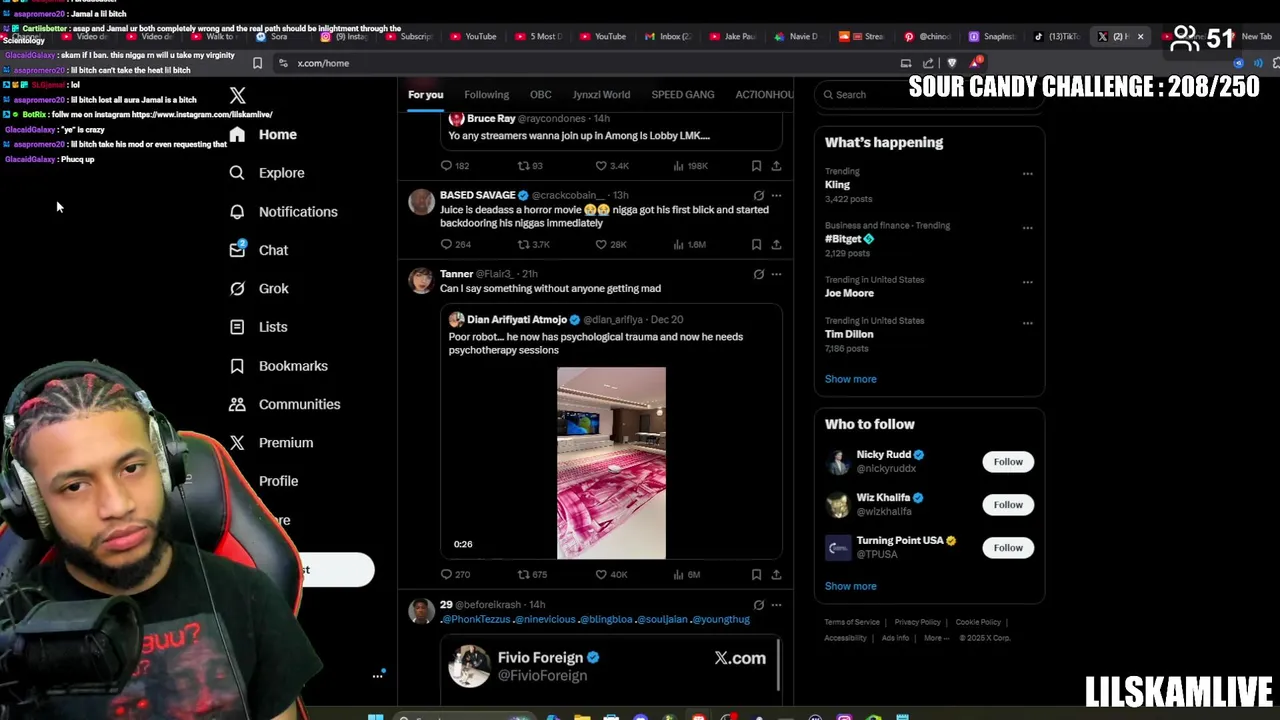Open more options for Bitget trend

click(1027, 227)
